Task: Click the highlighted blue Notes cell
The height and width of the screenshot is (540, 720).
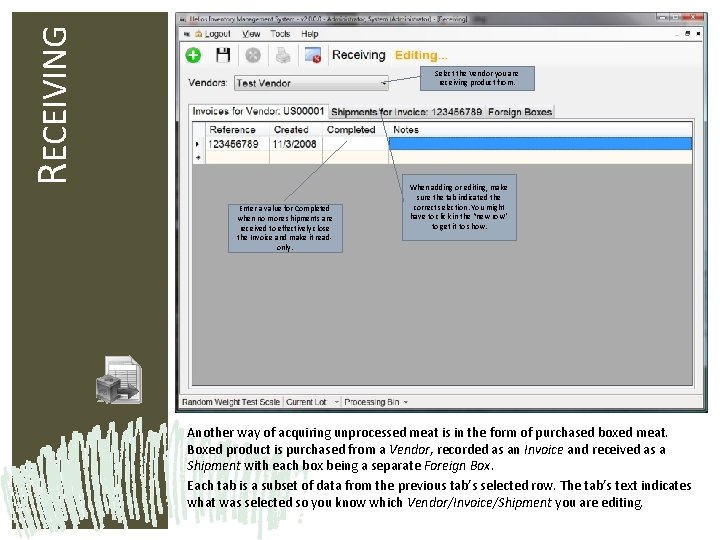Action: click(540, 144)
